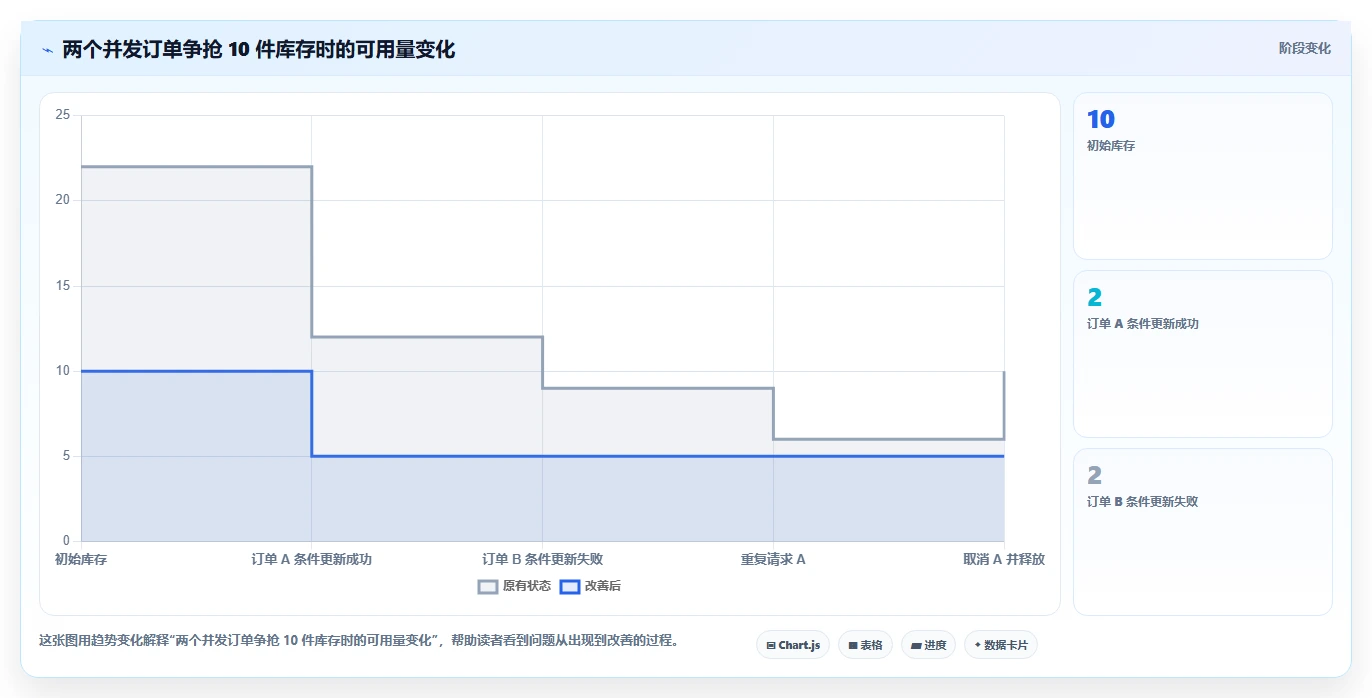
Task: Click the 初始库存 card label
Action: point(1111,146)
